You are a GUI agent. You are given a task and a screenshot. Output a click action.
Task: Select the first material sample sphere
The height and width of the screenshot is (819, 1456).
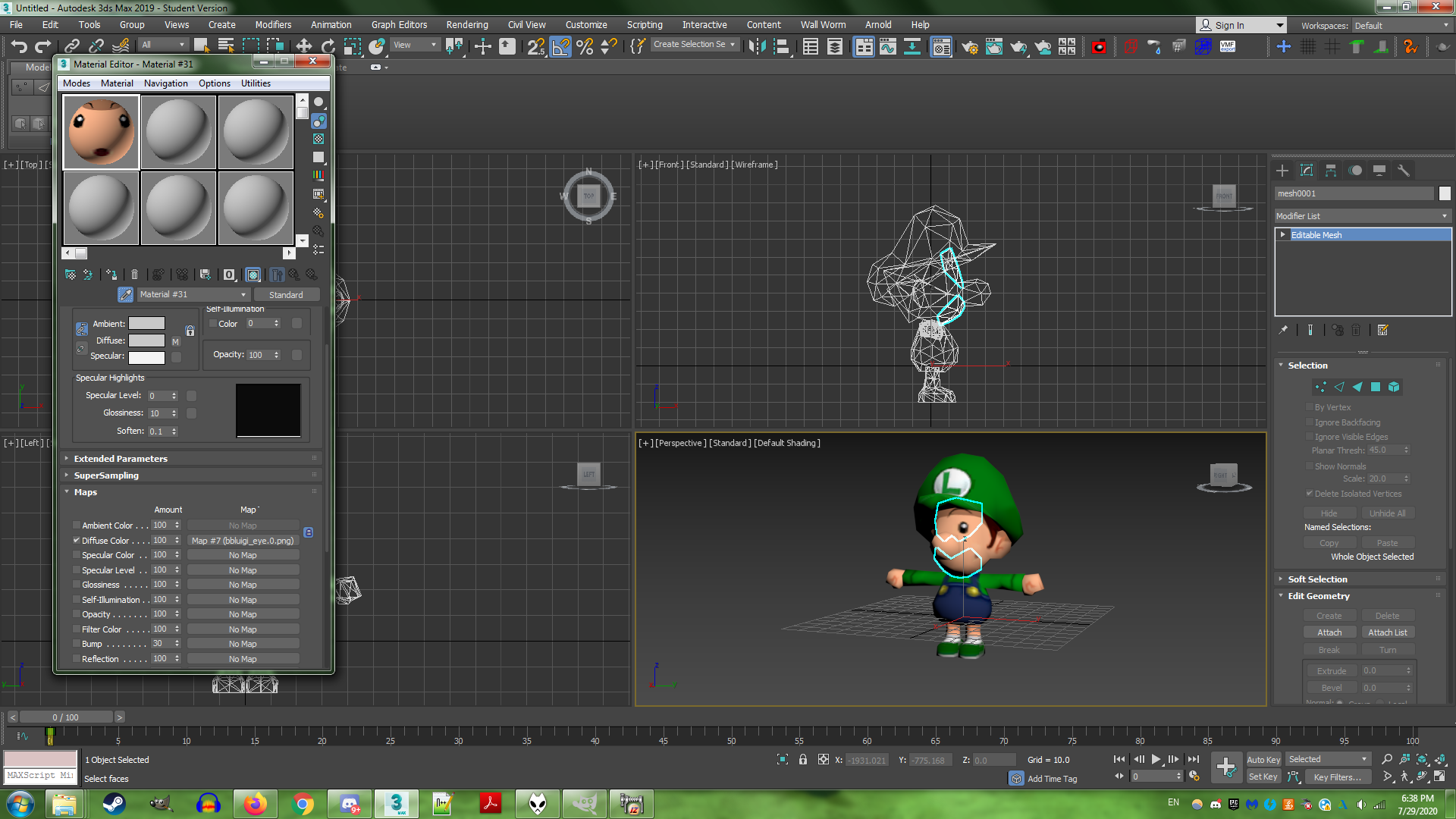pyautogui.click(x=101, y=131)
